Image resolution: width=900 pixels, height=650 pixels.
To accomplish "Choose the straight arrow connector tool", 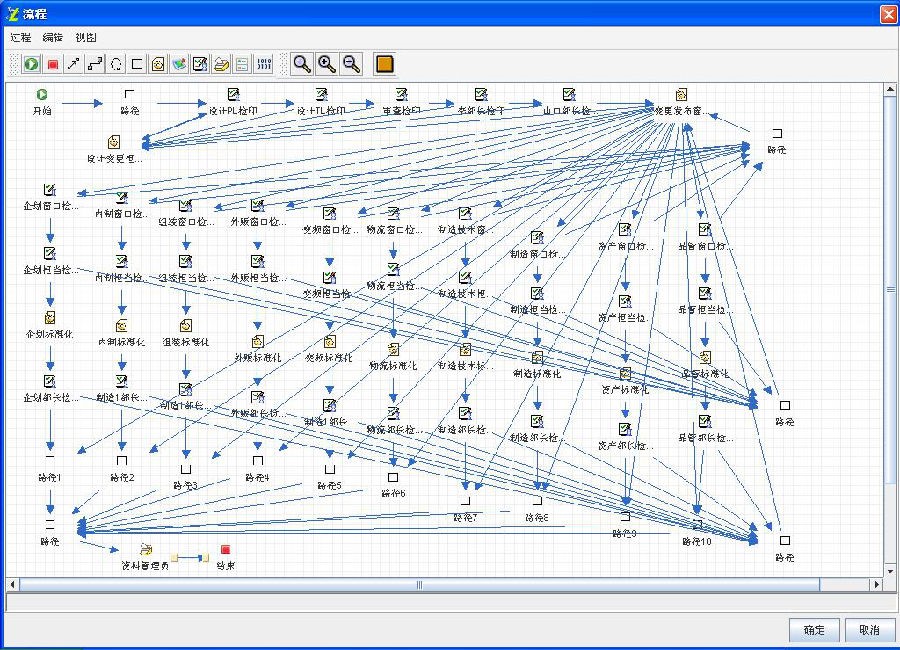I will [x=74, y=64].
